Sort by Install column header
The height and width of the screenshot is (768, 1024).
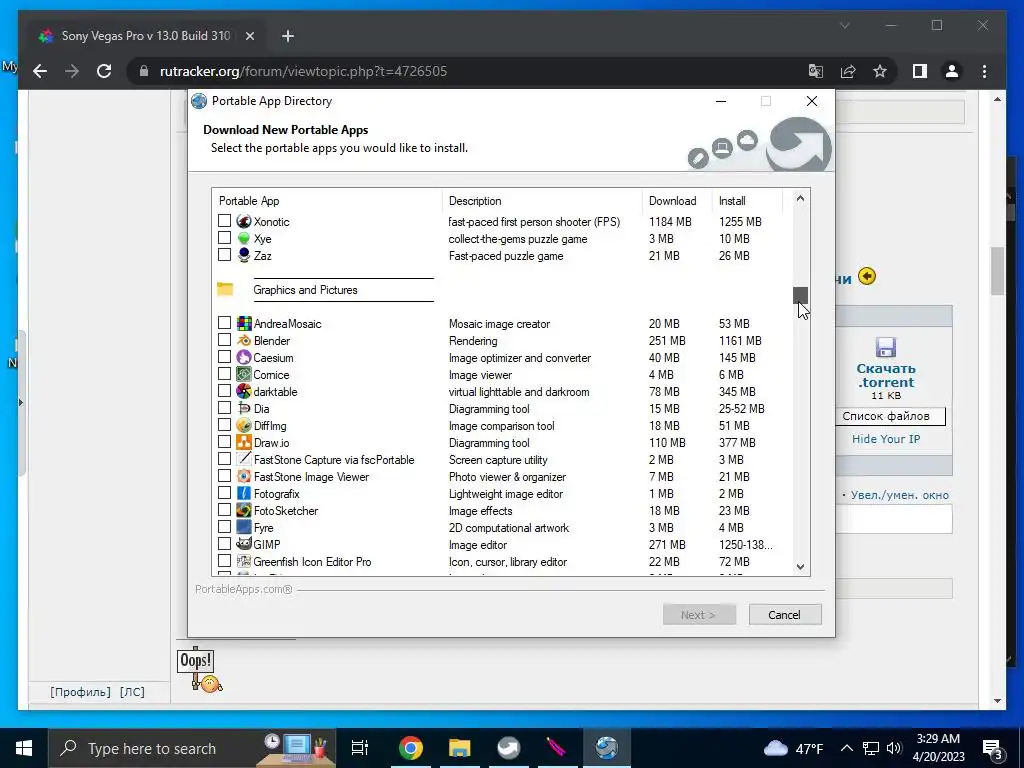point(748,200)
